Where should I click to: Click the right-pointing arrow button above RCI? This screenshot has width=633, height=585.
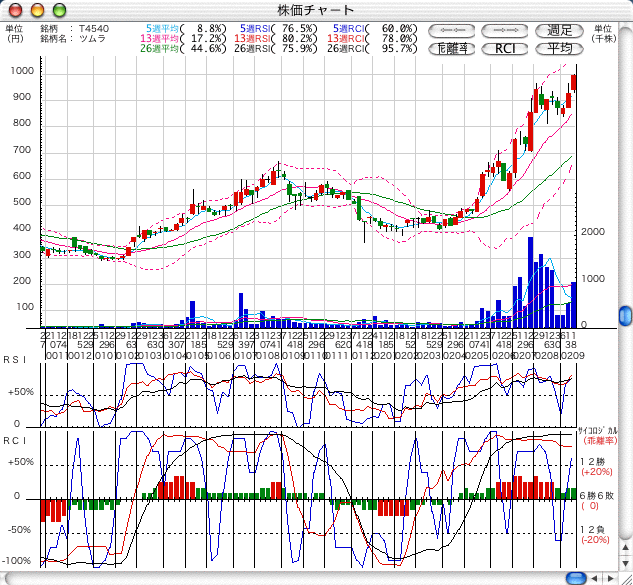tap(505, 30)
